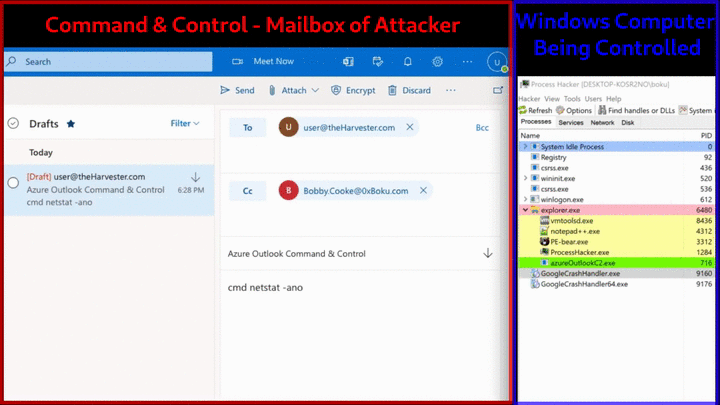The width and height of the screenshot is (720, 405).
Task: Click Find handles or DLLs
Action: click(x=636, y=110)
